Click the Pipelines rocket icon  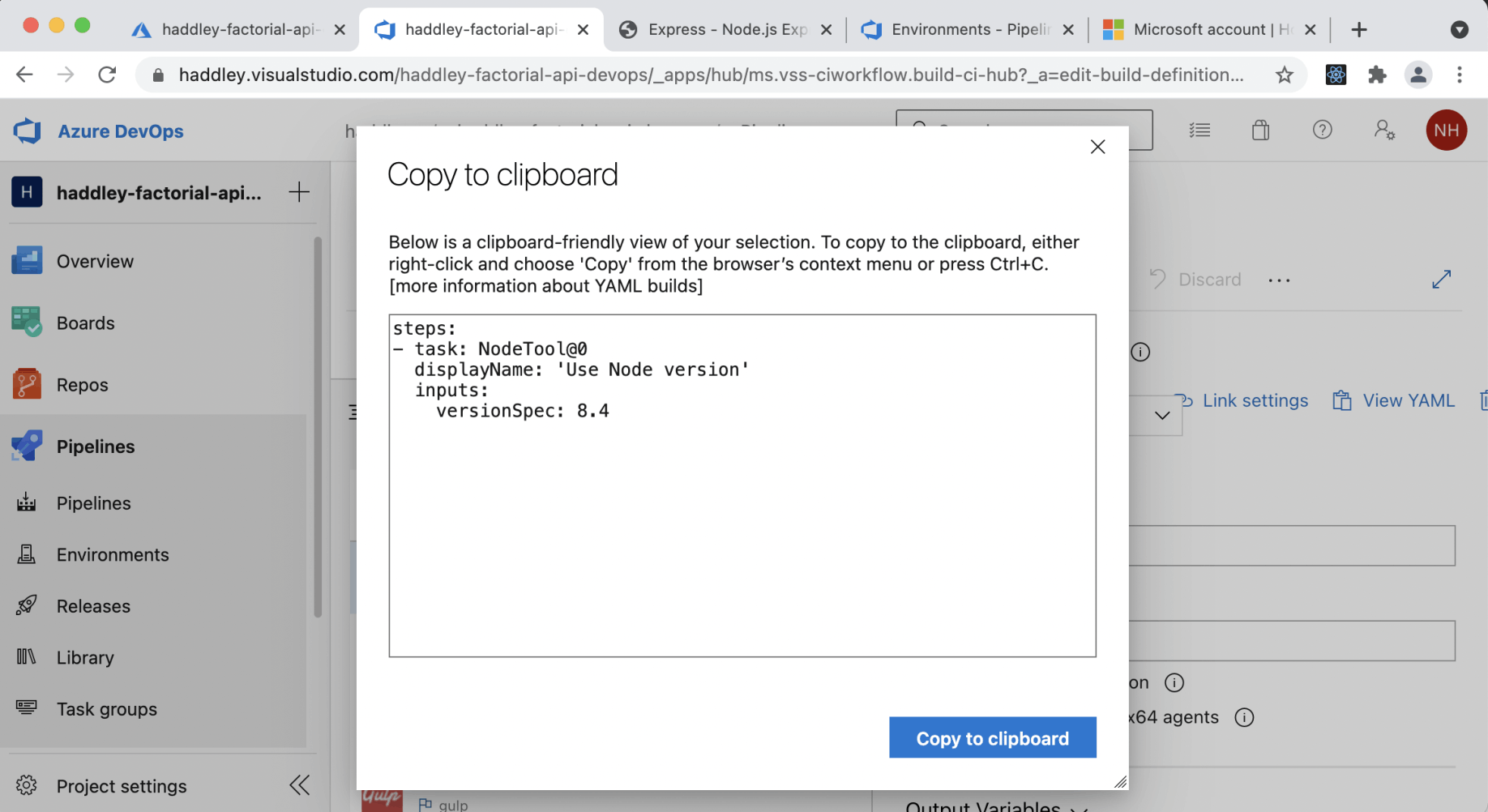tap(27, 446)
